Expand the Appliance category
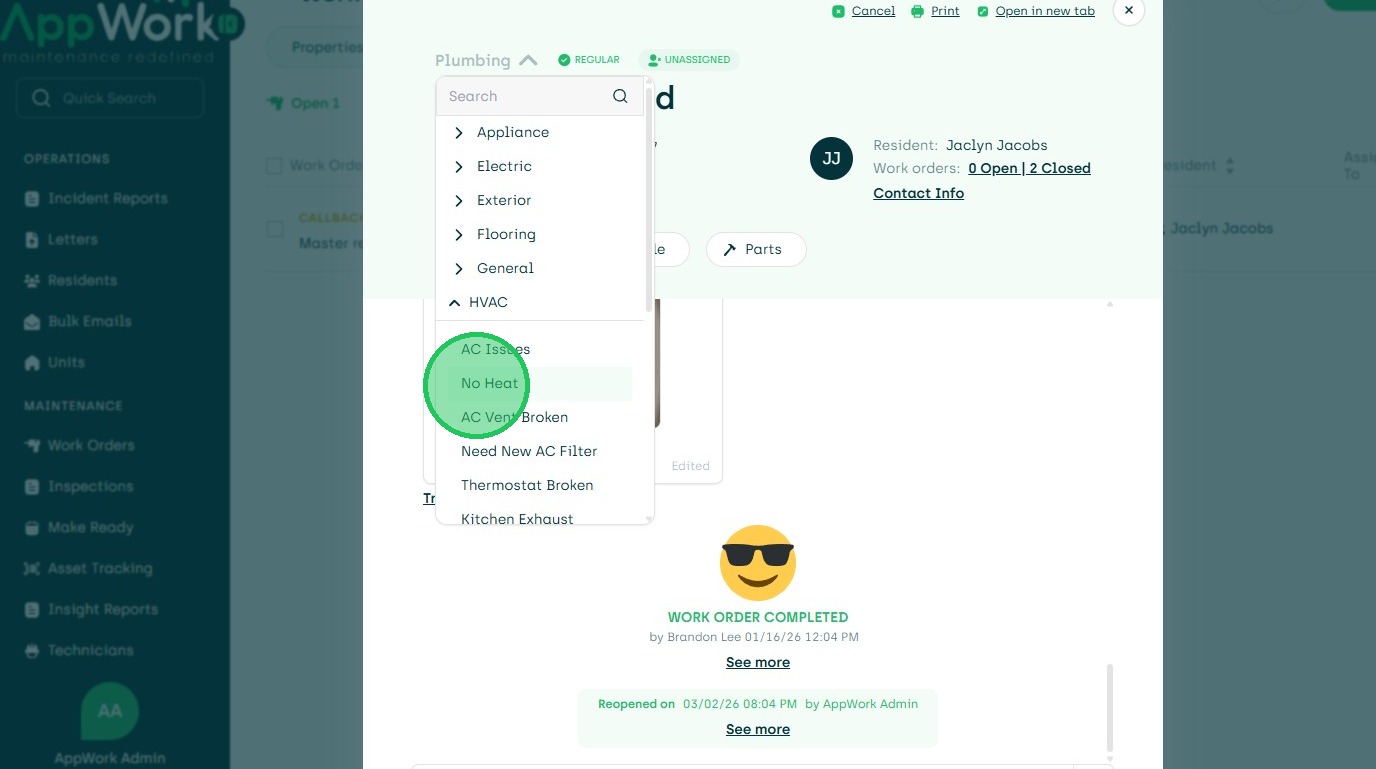The width and height of the screenshot is (1376, 769). (x=459, y=132)
